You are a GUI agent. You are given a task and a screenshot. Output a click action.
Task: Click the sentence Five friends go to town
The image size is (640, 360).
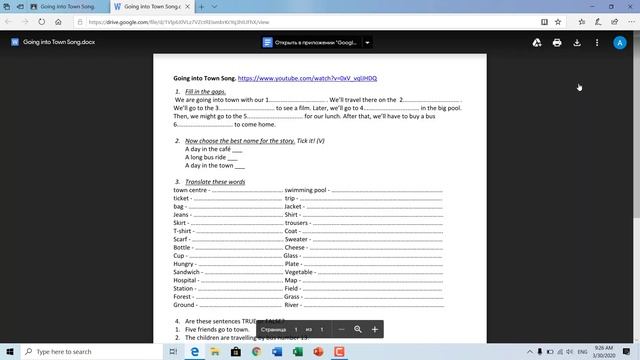217,329
